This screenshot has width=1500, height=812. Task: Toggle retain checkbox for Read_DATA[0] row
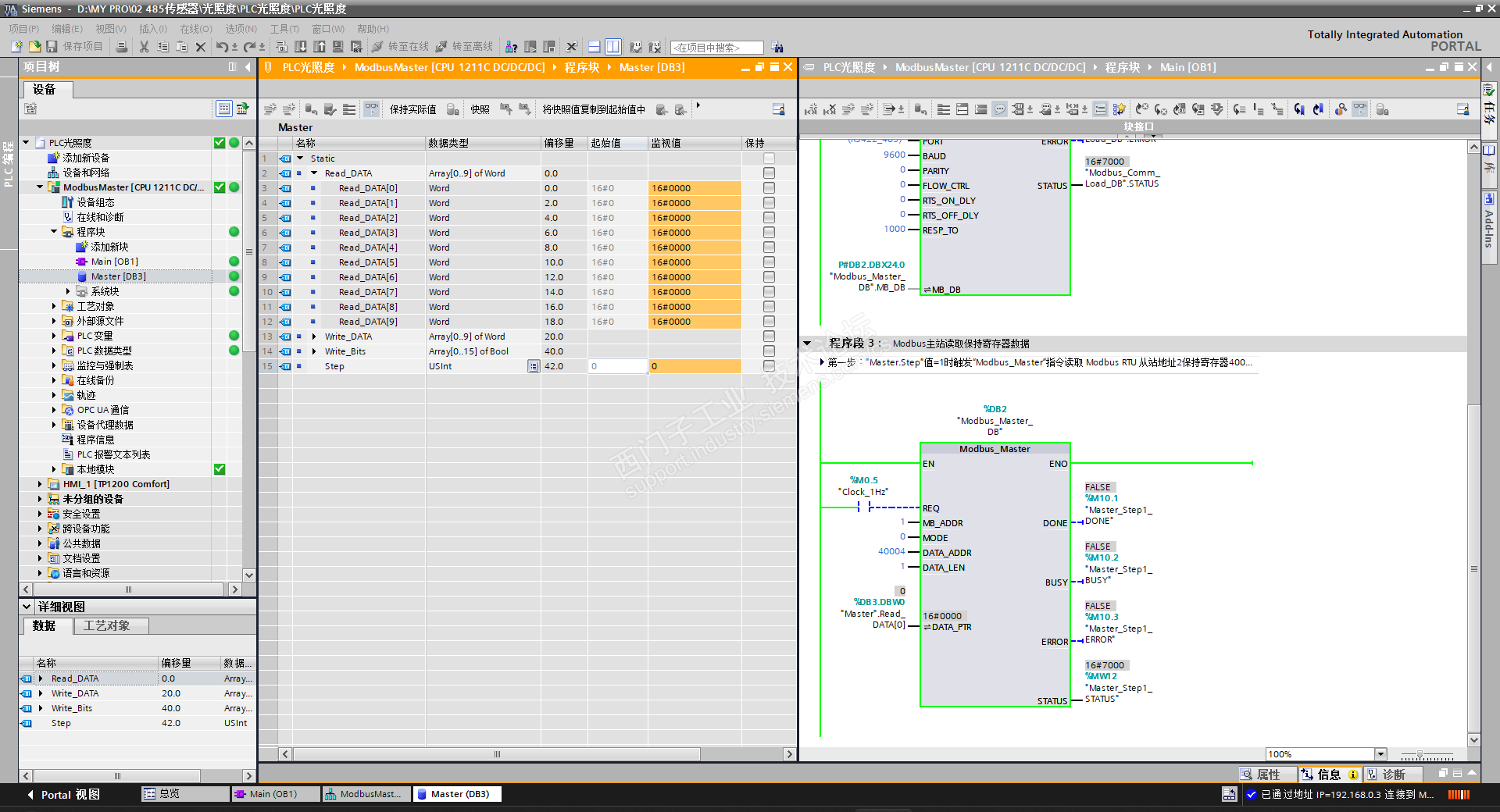pyautogui.click(x=769, y=188)
